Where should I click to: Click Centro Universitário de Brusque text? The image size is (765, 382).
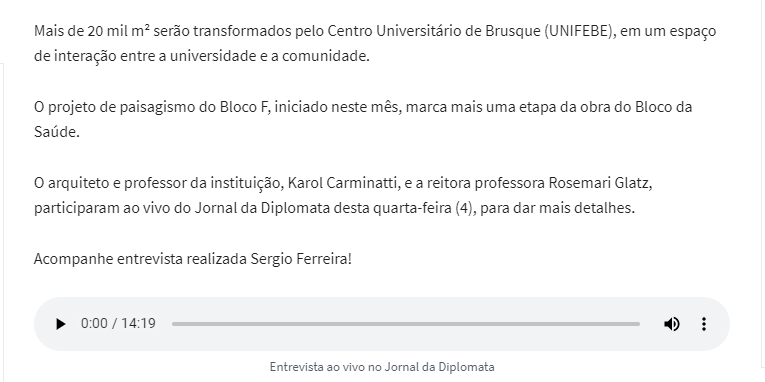click(x=434, y=31)
